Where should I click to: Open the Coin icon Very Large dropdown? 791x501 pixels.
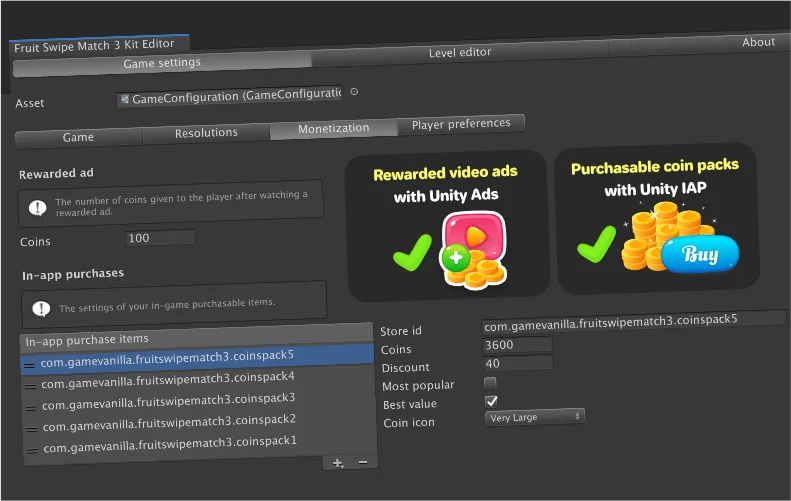point(535,417)
